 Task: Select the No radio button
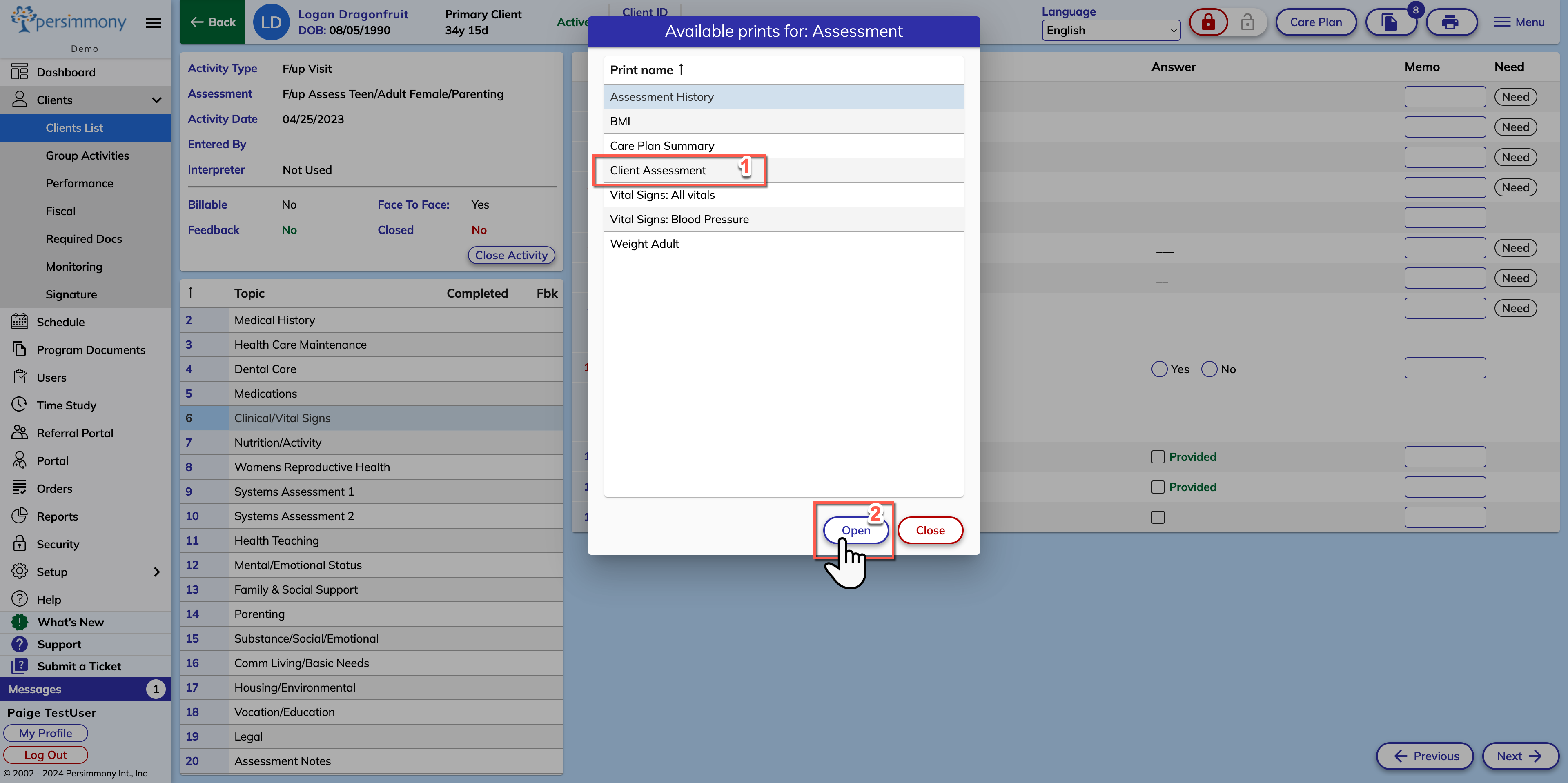point(1209,369)
